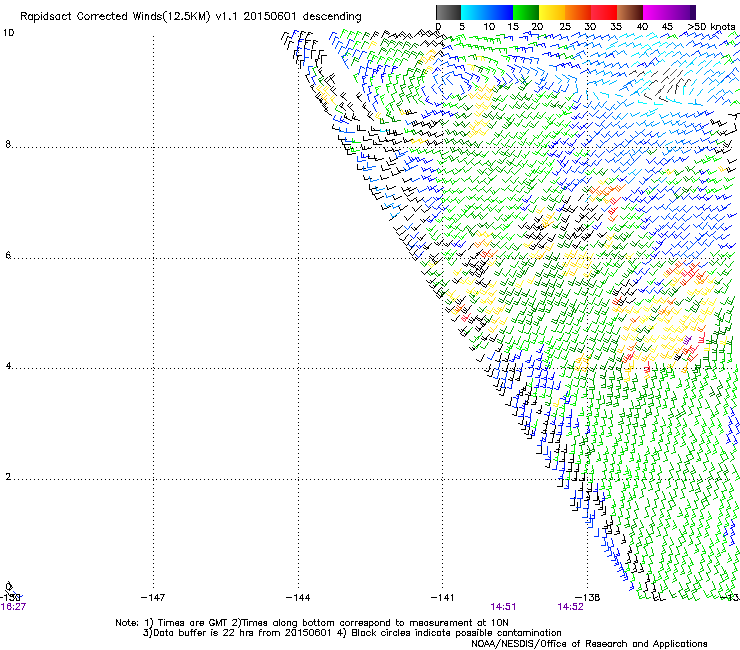Viewport: 740px width, 650px height.
Task: Click the plot title 'Rapidscat Corrected Winds(12.5KM)'
Action: [115, 17]
